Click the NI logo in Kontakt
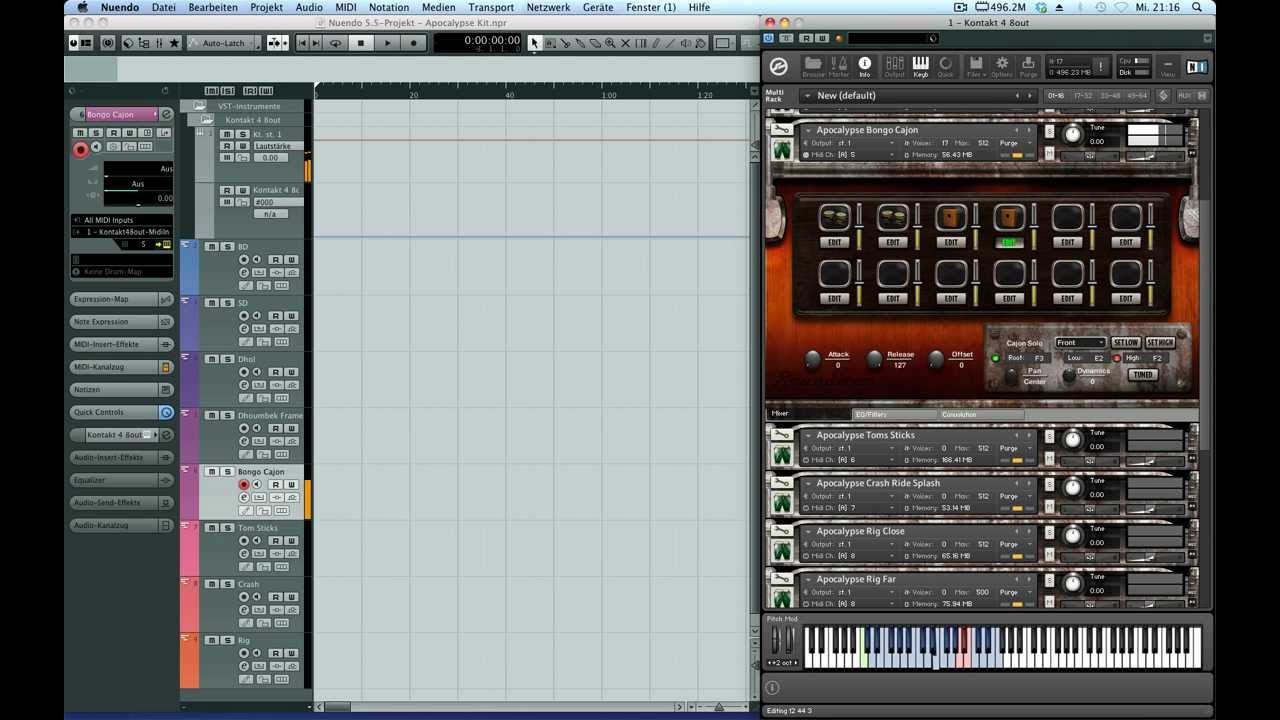This screenshot has width=1280, height=720. 1196,67
